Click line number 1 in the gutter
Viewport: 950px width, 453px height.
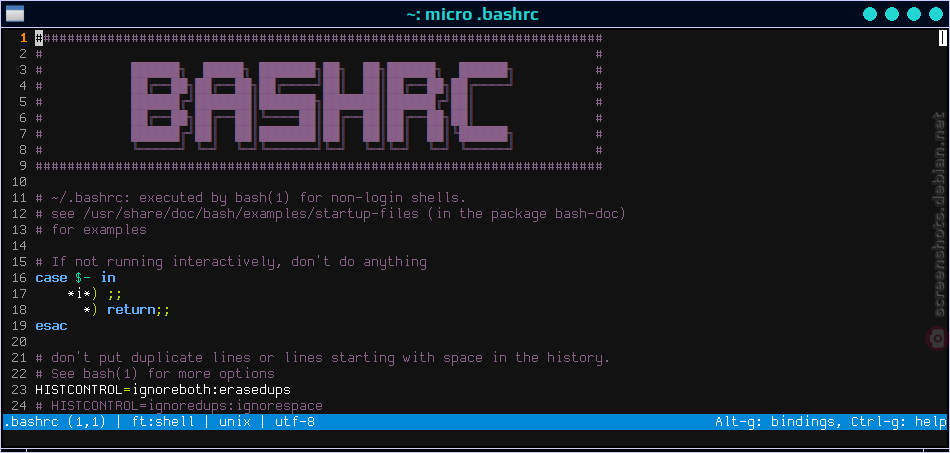(x=24, y=38)
